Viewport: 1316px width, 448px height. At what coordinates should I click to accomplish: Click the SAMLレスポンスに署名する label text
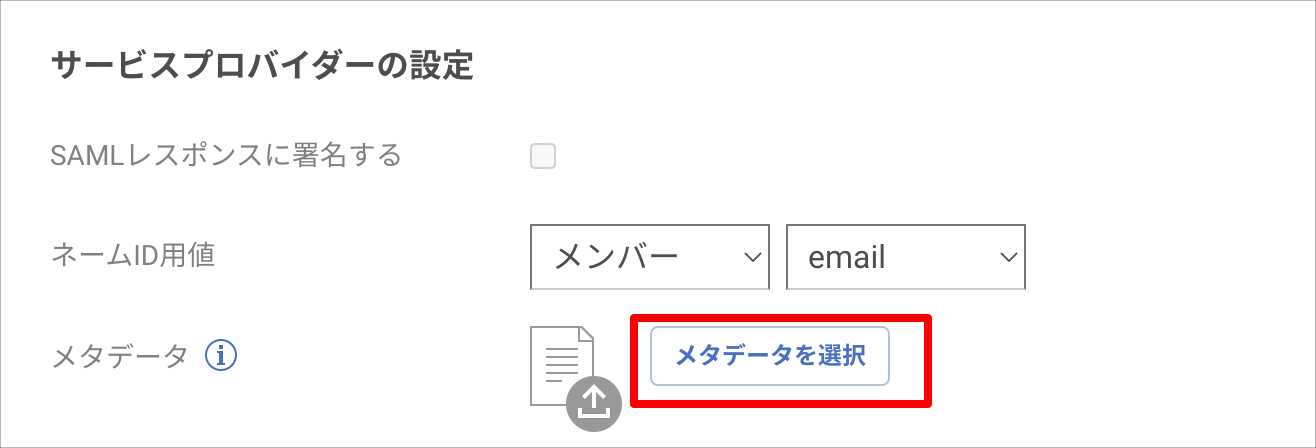[226, 155]
